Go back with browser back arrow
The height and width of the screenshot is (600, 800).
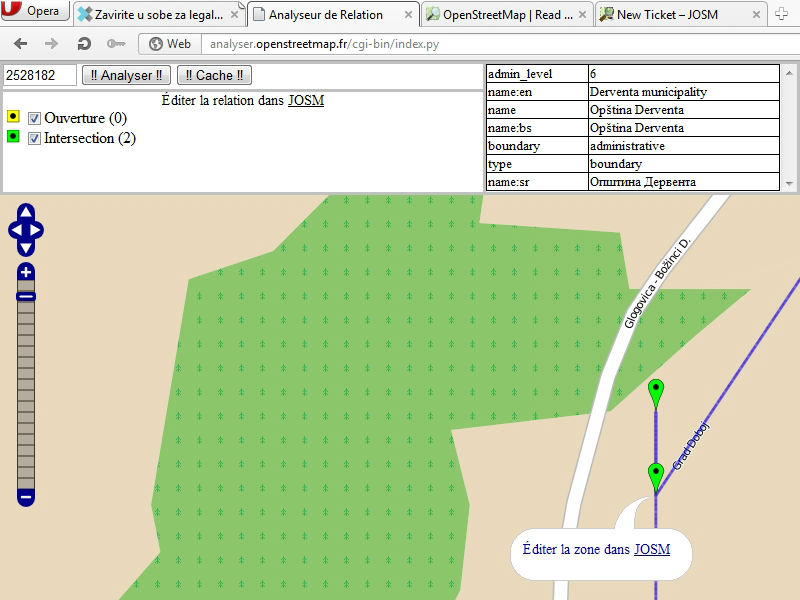click(21, 44)
